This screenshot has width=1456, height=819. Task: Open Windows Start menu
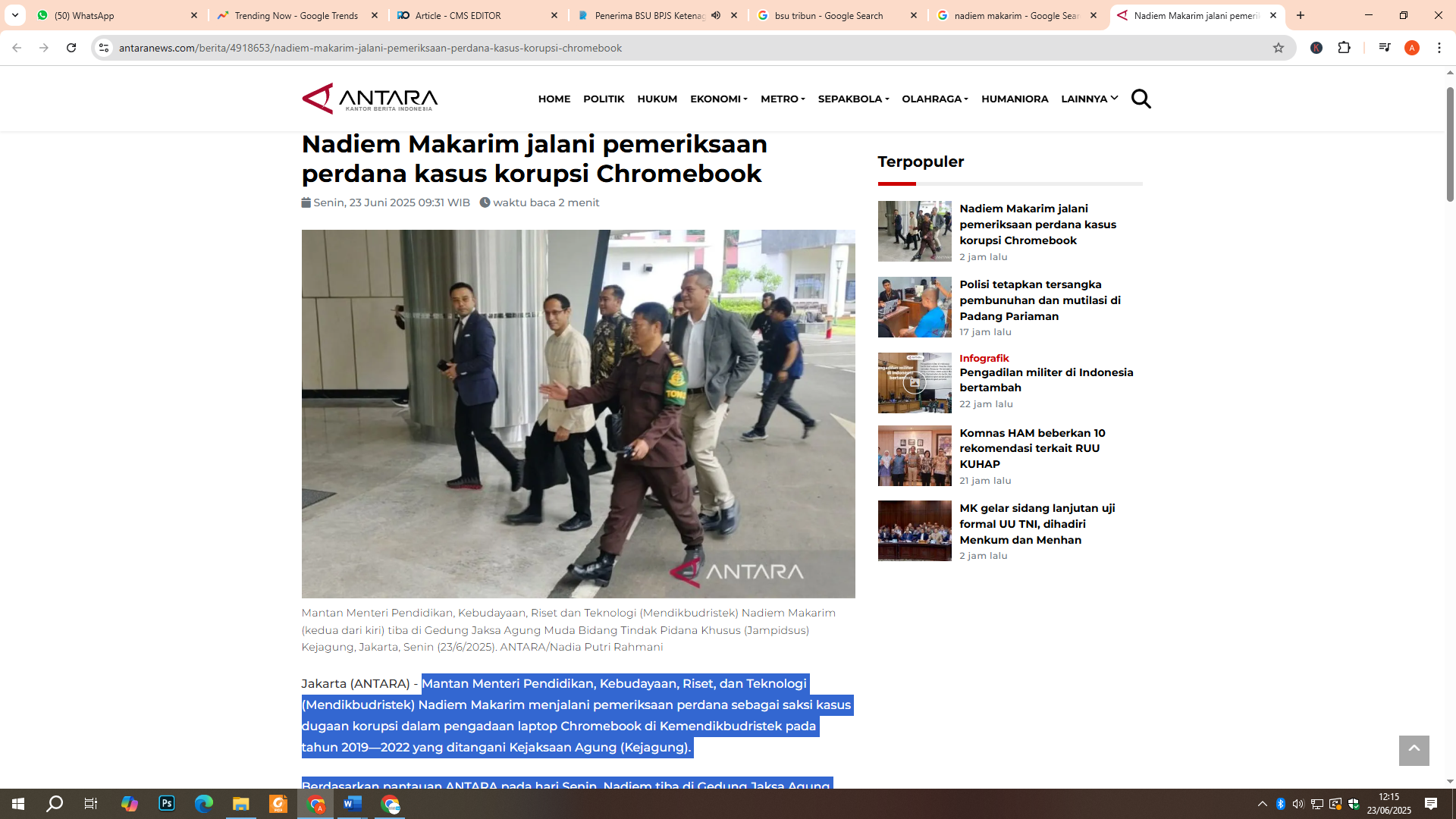pos(18,804)
